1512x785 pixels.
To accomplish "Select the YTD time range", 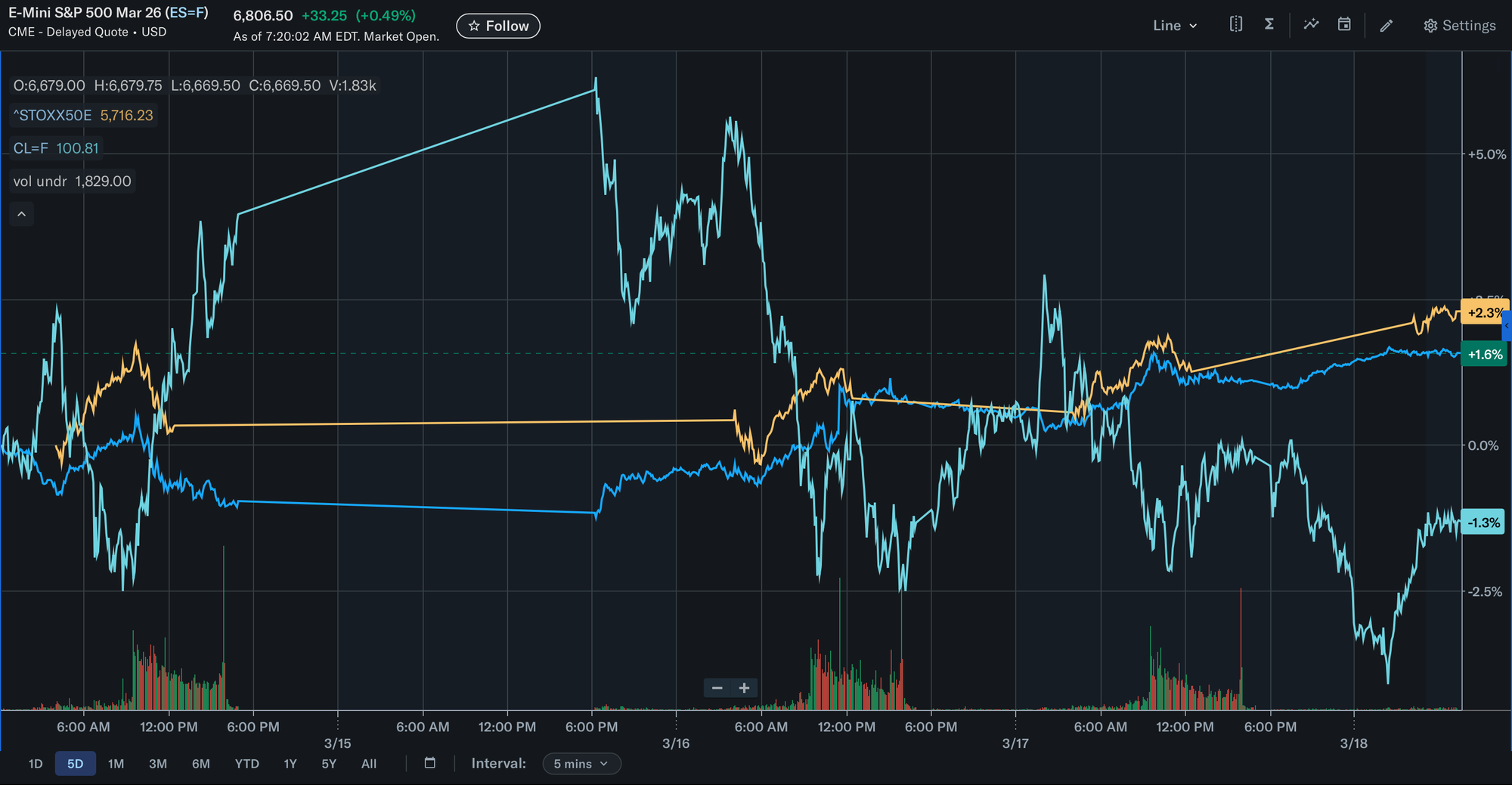I will click(x=246, y=764).
